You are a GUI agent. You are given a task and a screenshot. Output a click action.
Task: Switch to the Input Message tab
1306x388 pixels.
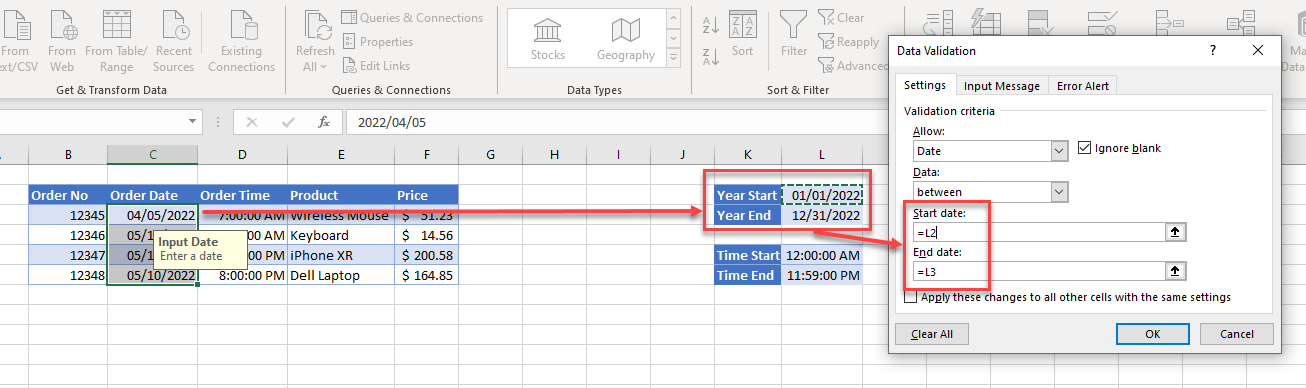pyautogui.click(x=1002, y=86)
